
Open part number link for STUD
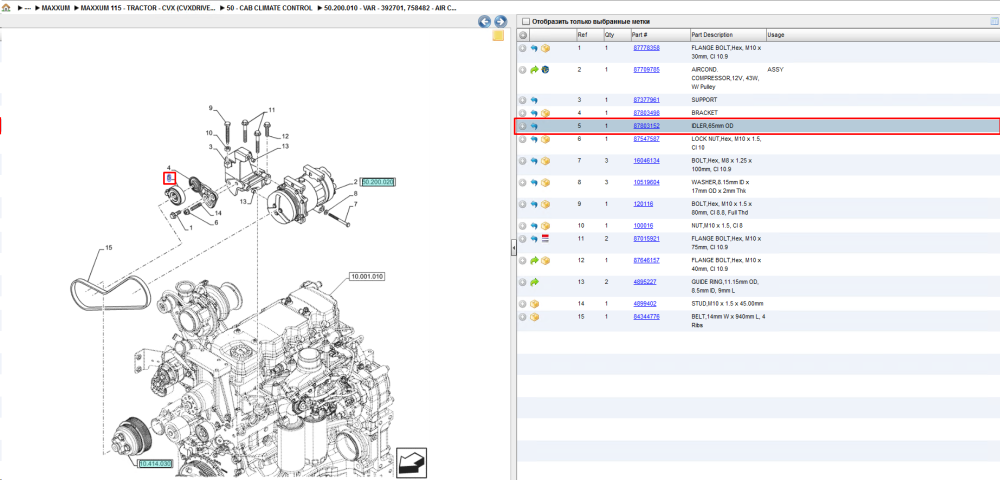[644, 303]
